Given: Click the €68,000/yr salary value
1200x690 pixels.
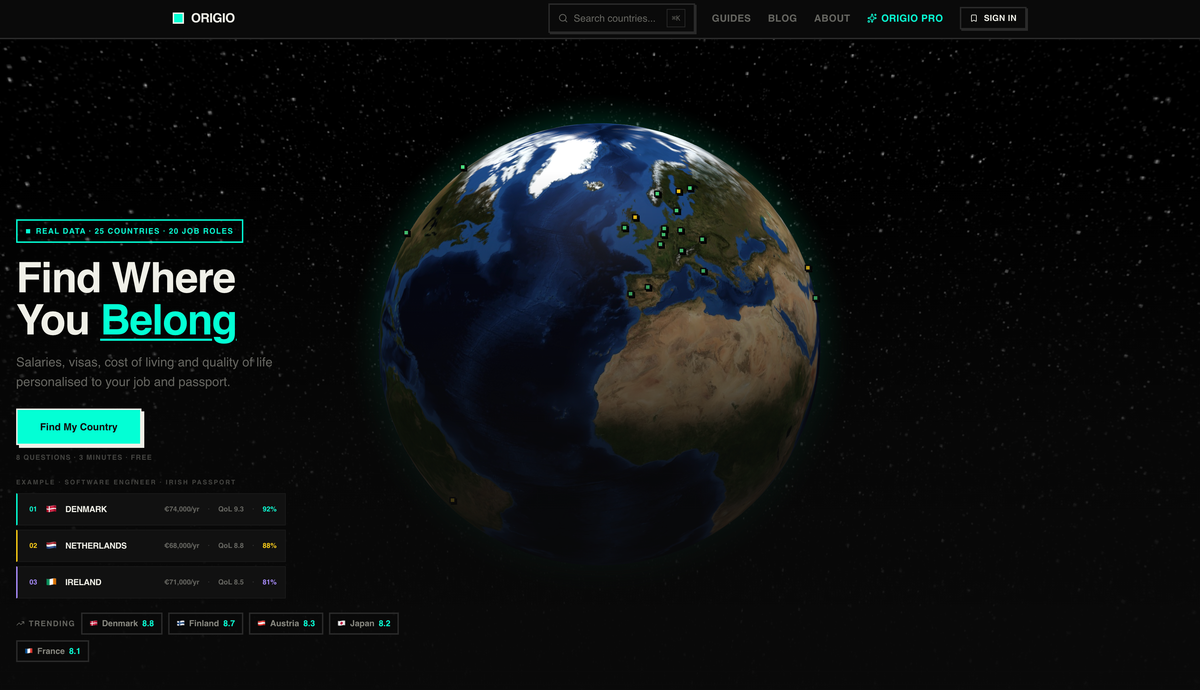Looking at the screenshot, I should pyautogui.click(x=182, y=546).
